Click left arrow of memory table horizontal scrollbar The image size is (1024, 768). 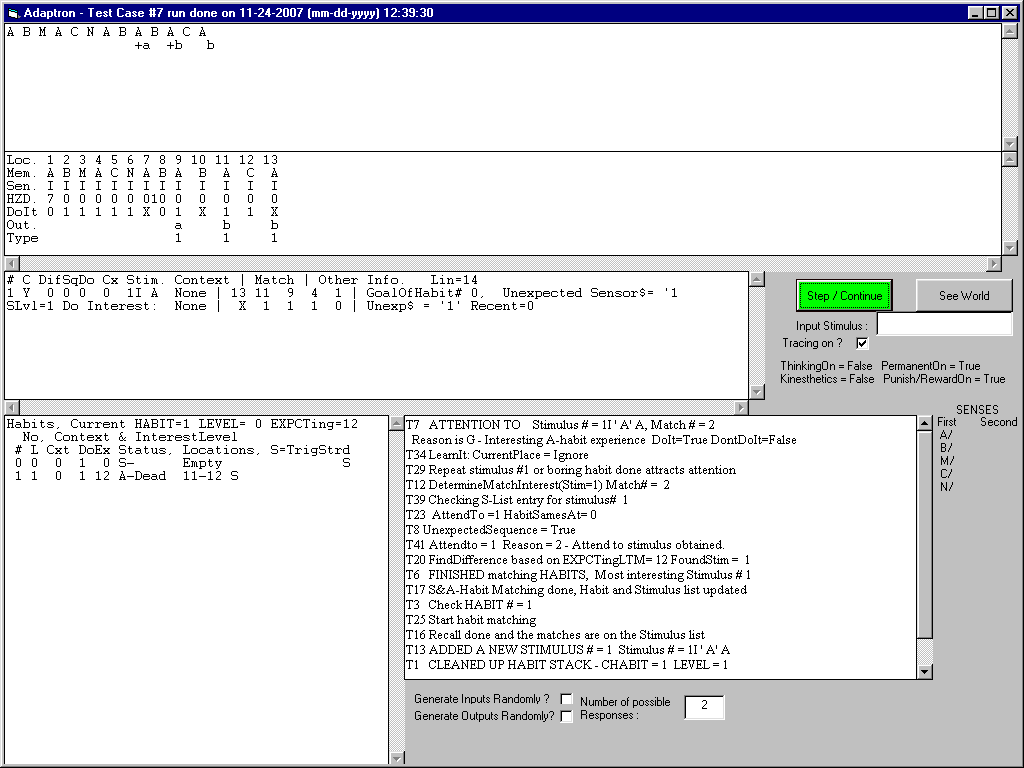tap(12, 263)
